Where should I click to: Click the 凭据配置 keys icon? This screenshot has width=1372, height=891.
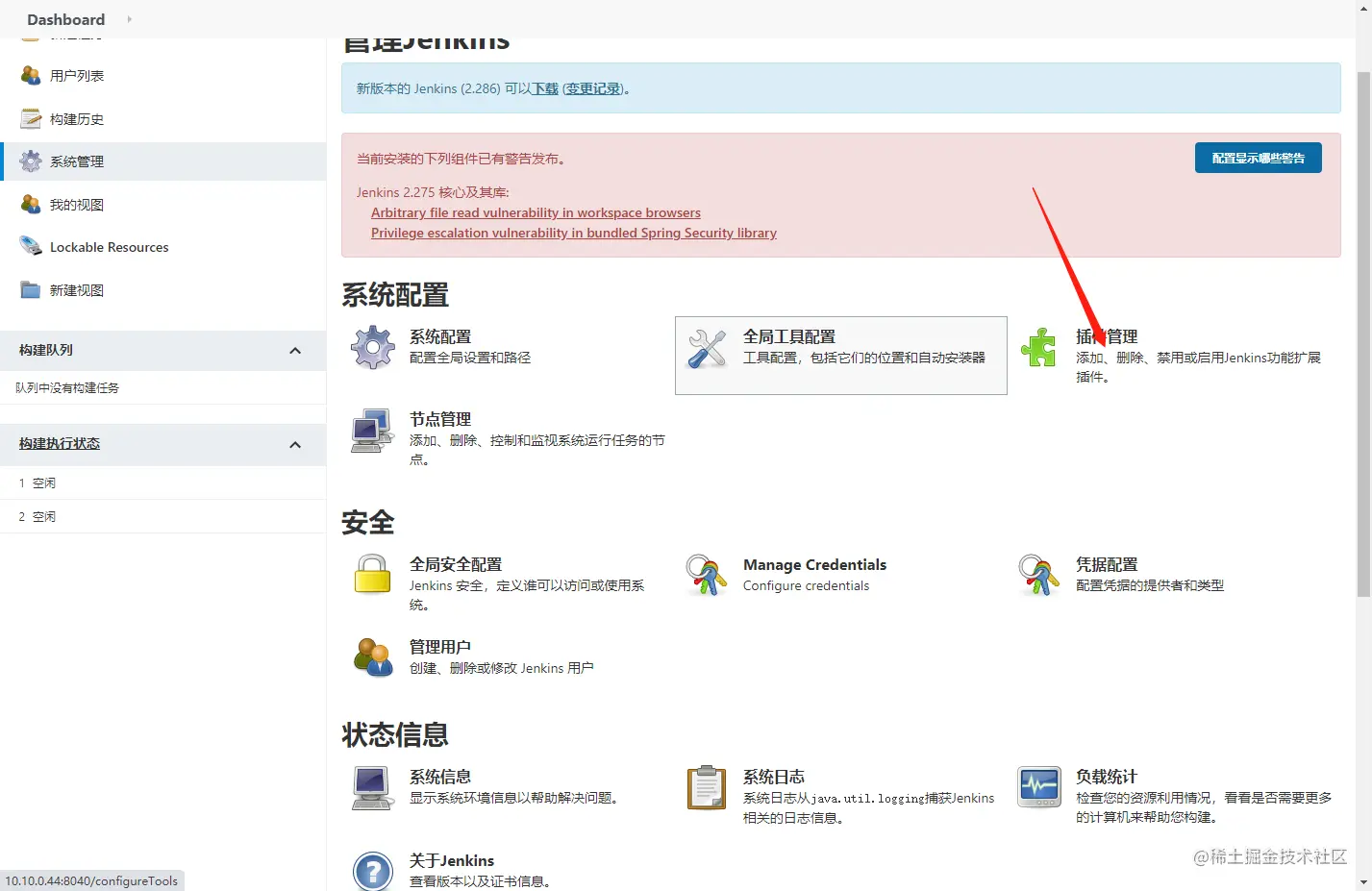click(x=1039, y=575)
